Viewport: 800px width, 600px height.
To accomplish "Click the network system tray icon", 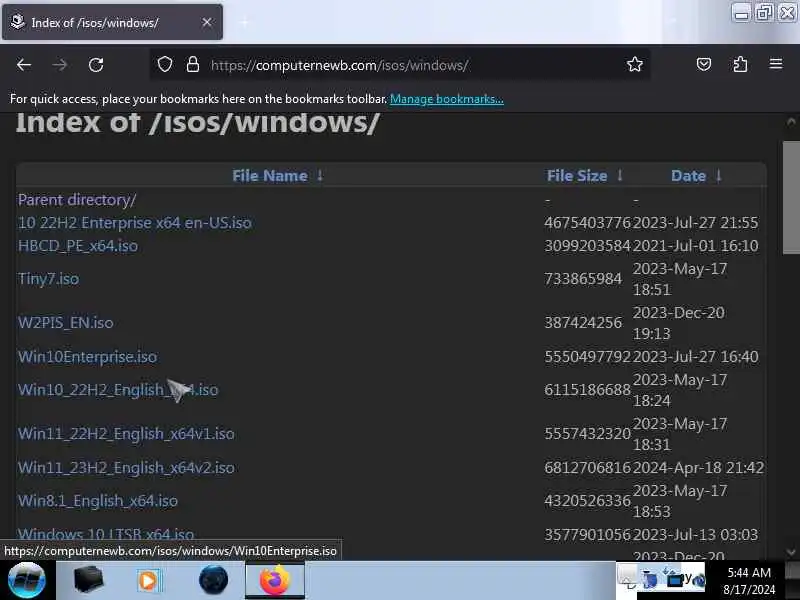I will (676, 579).
